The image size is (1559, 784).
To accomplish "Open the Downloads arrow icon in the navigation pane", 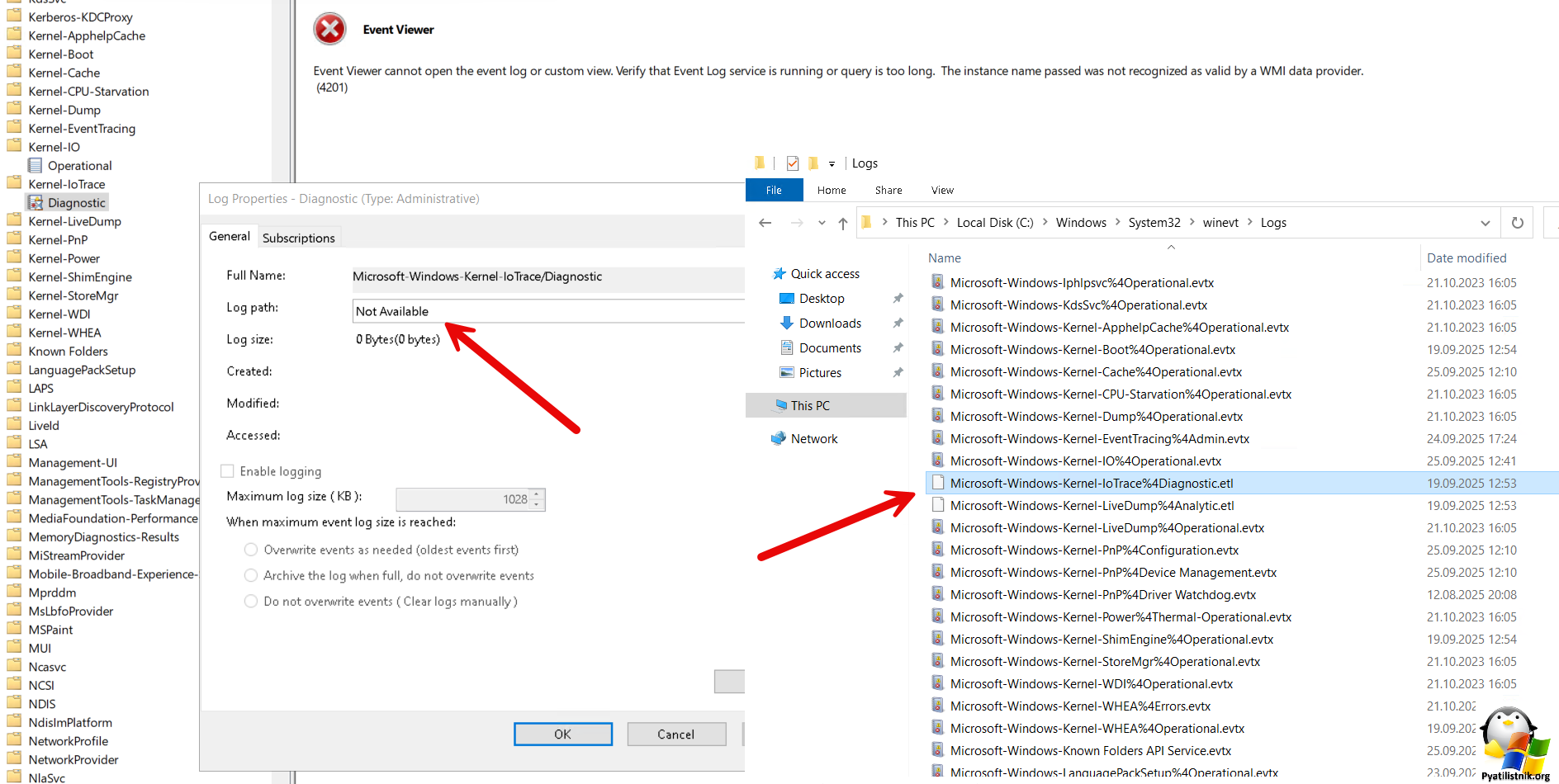I will coord(787,323).
